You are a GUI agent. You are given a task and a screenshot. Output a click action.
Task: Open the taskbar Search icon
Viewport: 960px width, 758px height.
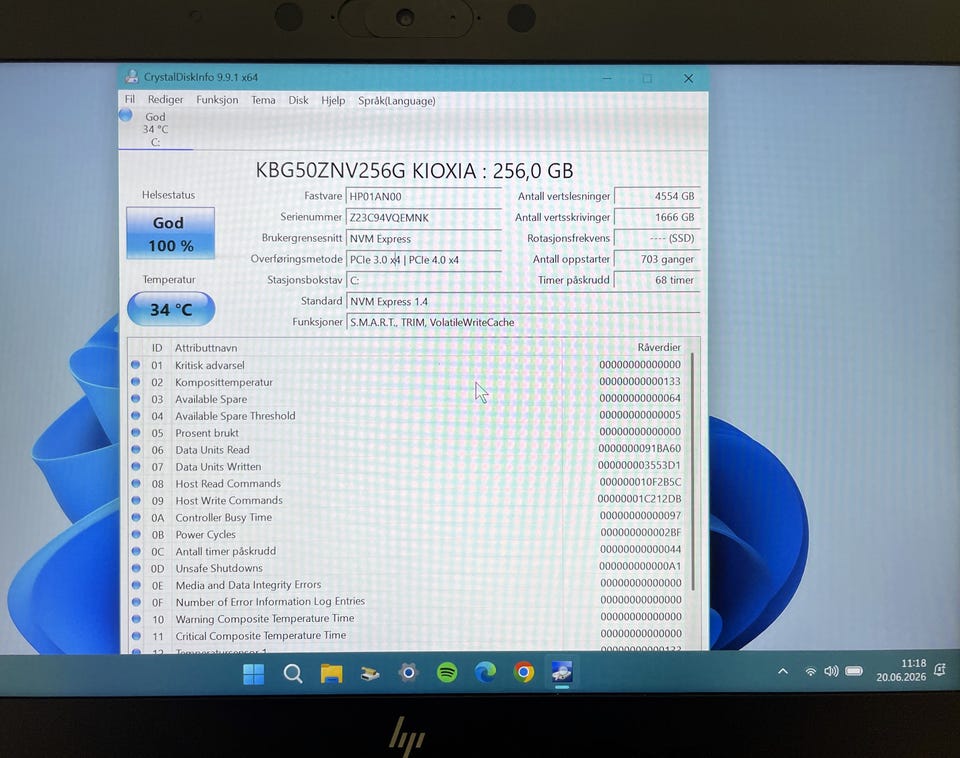293,674
